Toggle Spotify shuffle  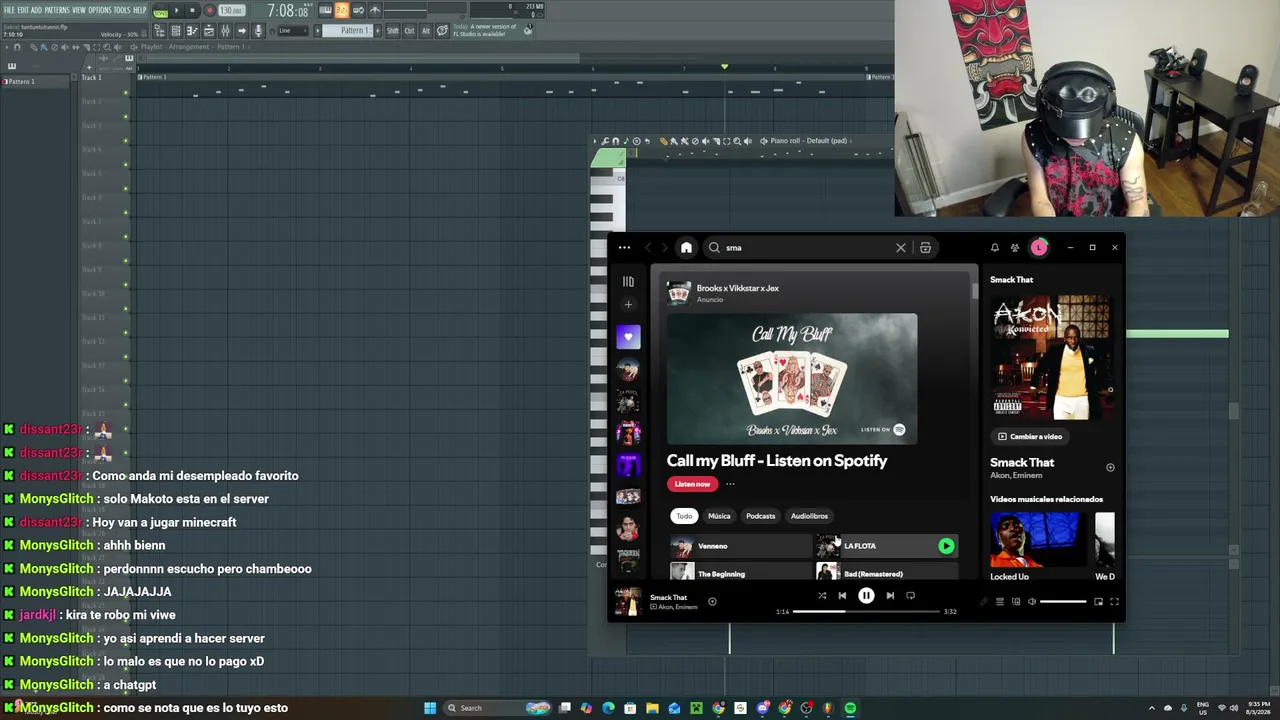822,596
